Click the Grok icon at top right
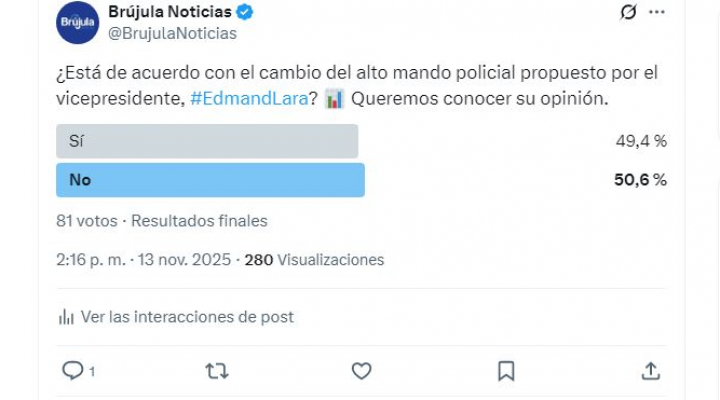The width and height of the screenshot is (720, 400). tap(629, 13)
